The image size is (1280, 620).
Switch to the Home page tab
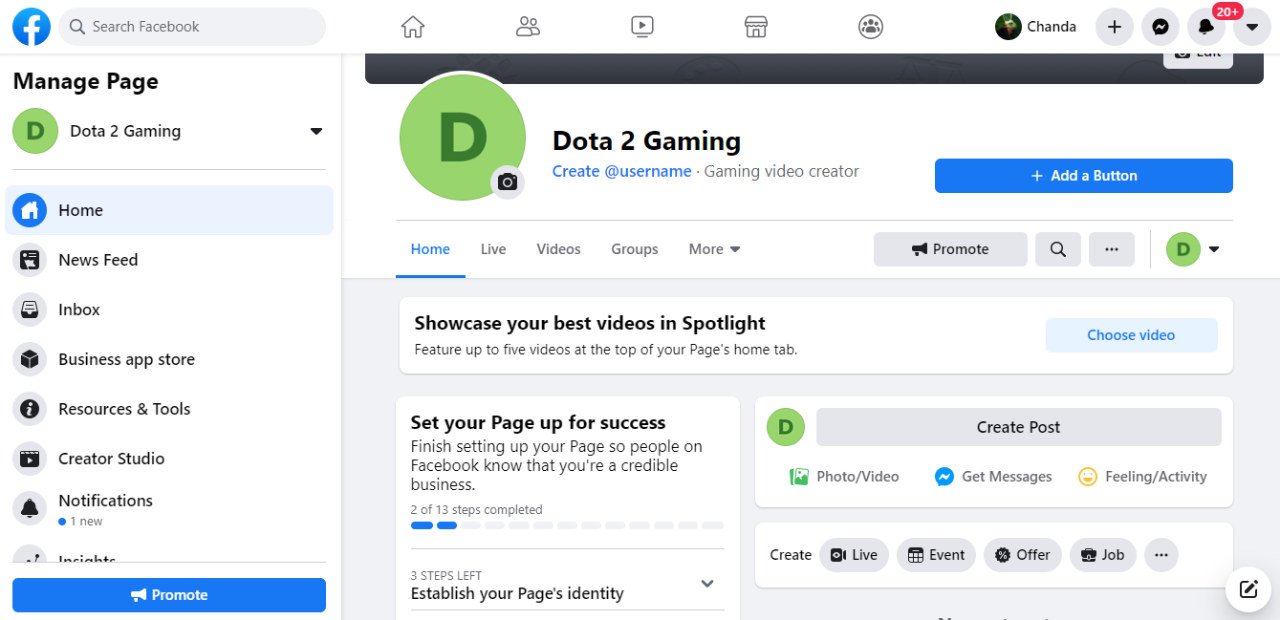(x=430, y=249)
